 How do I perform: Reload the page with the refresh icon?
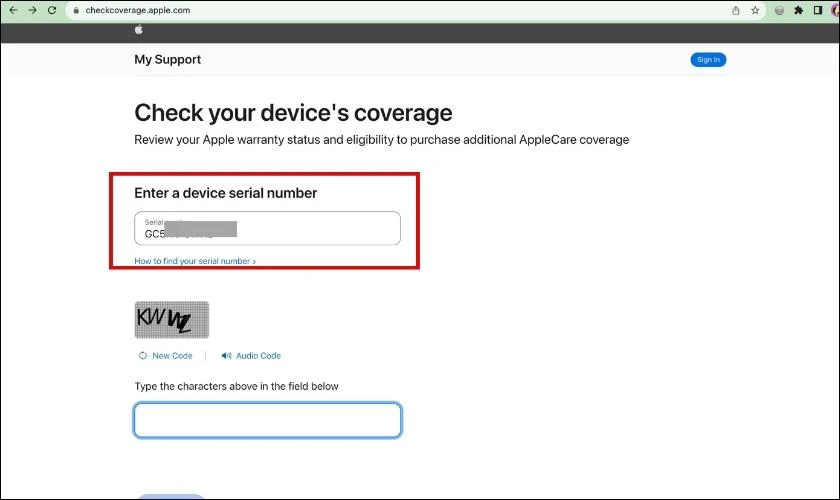pos(52,10)
